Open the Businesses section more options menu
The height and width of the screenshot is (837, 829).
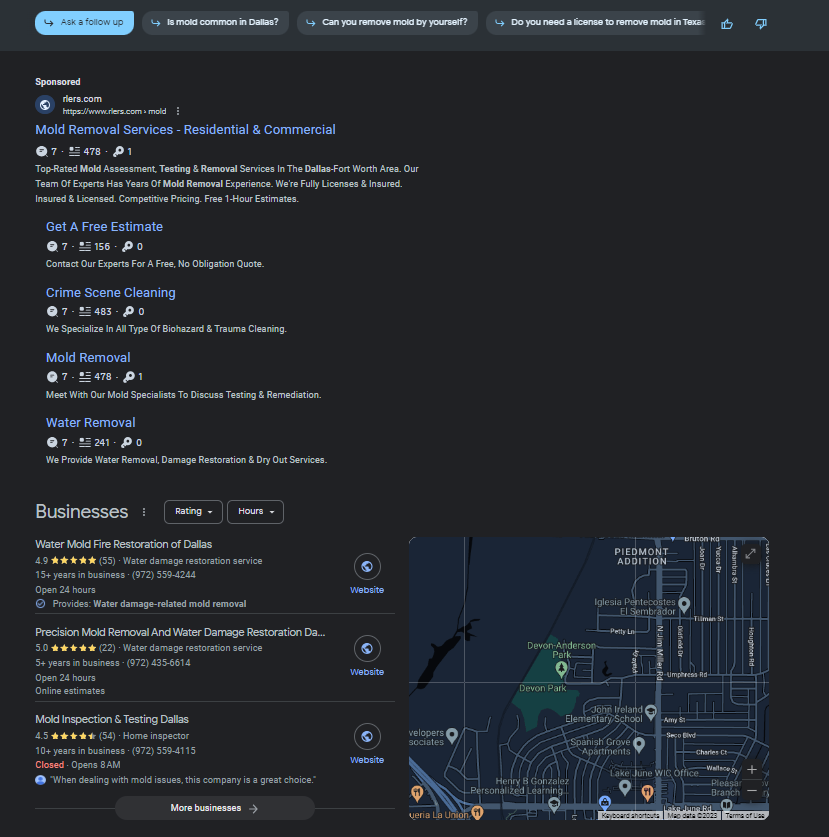[144, 512]
